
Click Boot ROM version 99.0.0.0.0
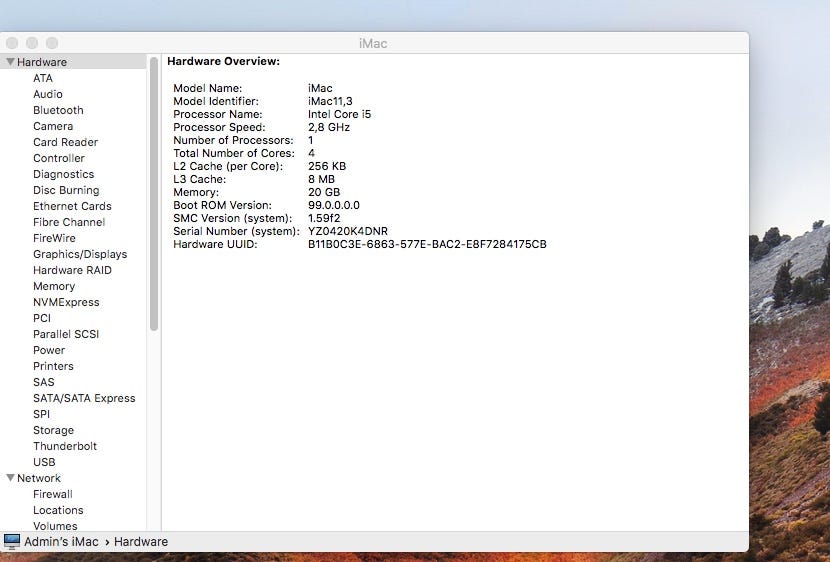[333, 205]
